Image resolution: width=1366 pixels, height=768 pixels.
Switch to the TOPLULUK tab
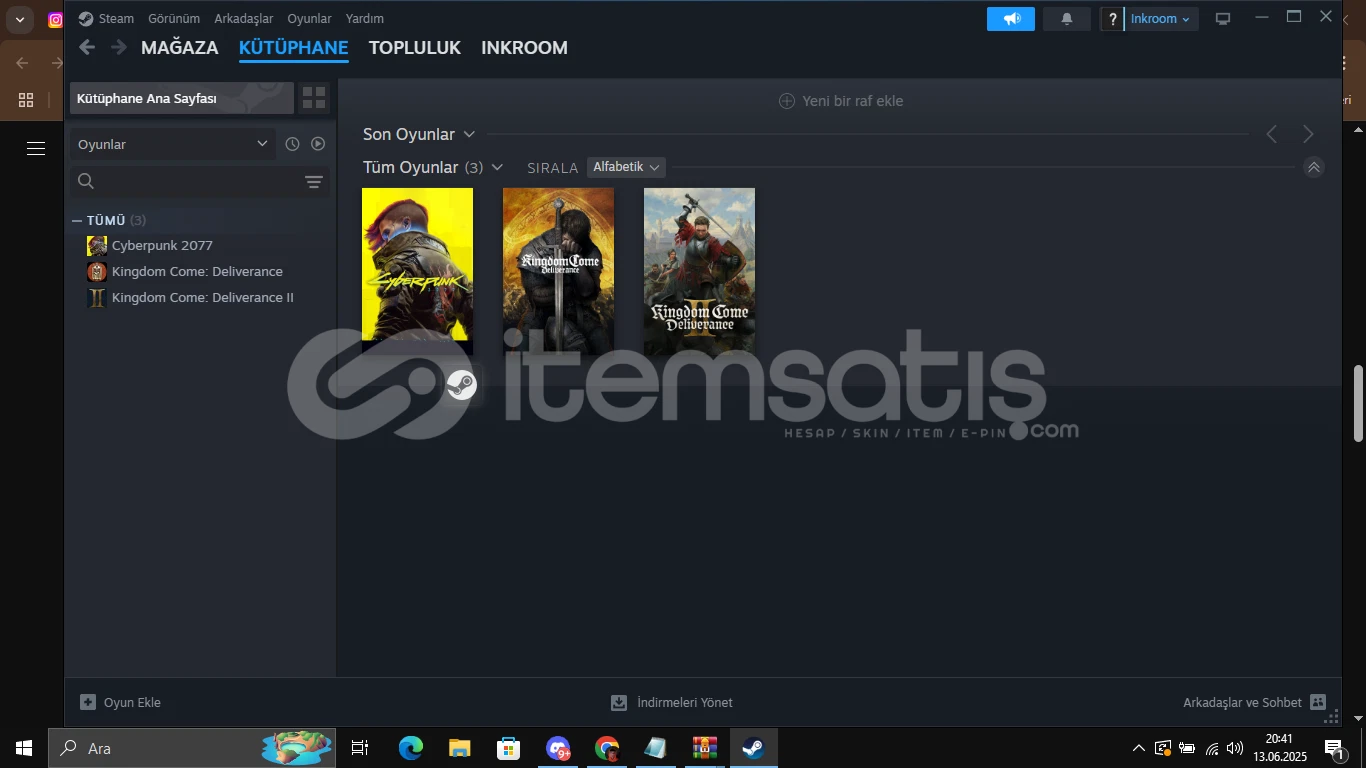click(x=415, y=48)
